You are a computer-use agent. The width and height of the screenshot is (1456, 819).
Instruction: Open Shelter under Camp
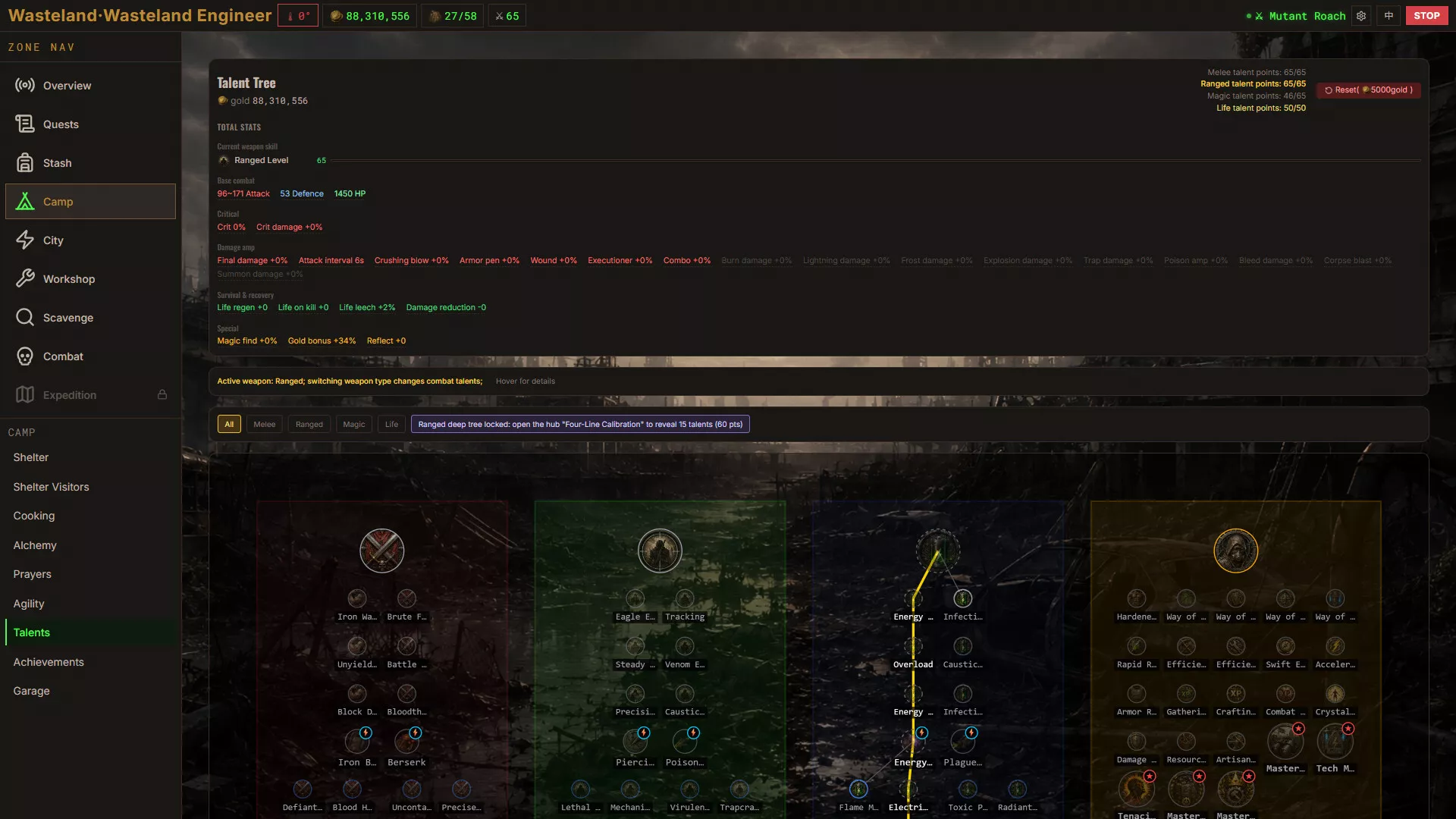[90, 457]
